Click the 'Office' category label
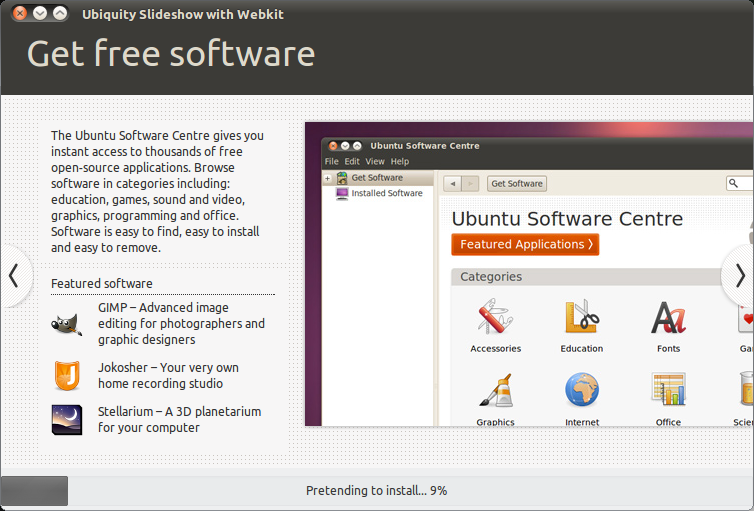This screenshot has height=511, width=754. 668,422
